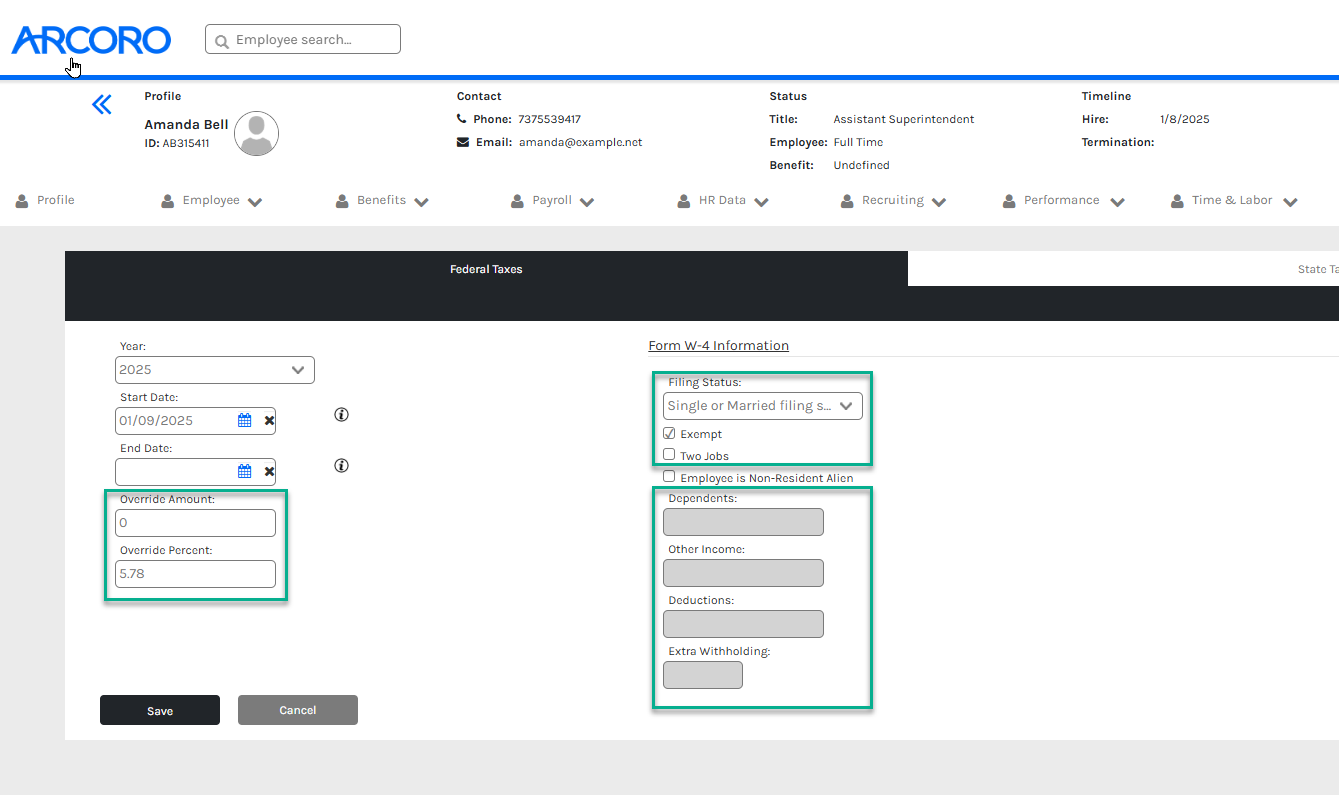Screen dimensions: 1339x795
Task: Click the email envelope icon
Action: click(x=462, y=142)
